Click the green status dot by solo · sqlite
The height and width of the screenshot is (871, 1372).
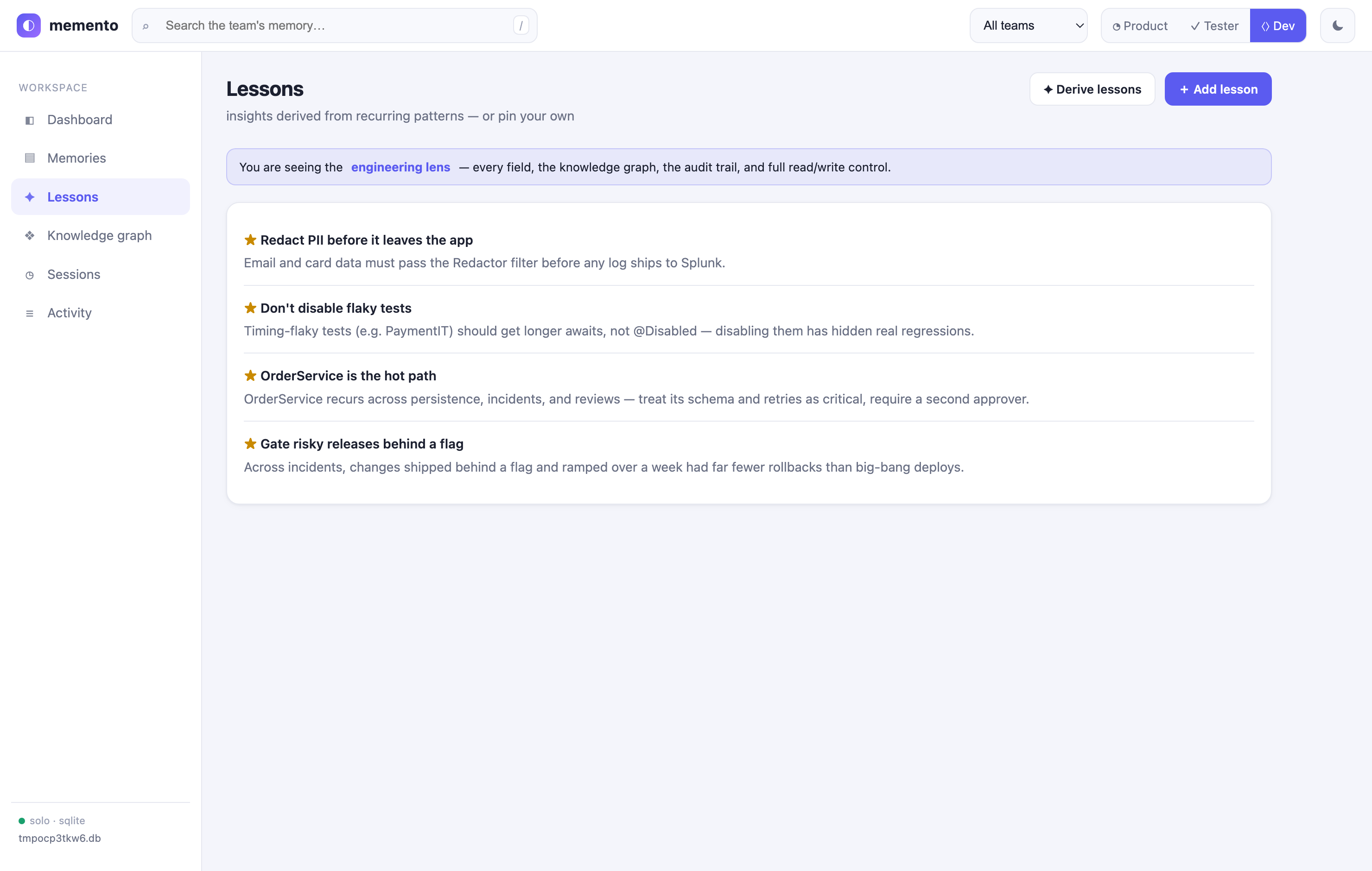click(x=22, y=821)
